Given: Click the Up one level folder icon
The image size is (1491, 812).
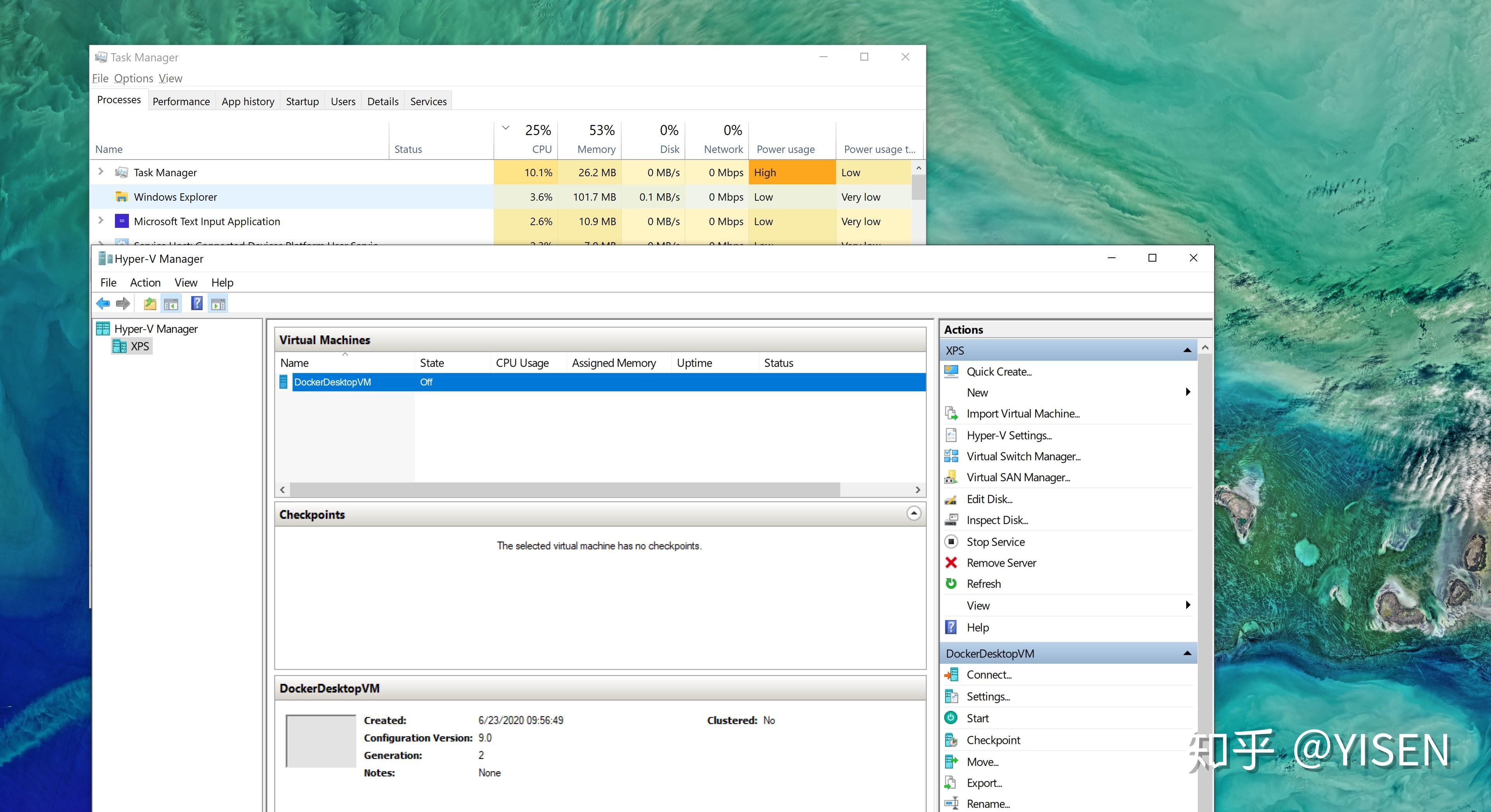Looking at the screenshot, I should pos(150,303).
